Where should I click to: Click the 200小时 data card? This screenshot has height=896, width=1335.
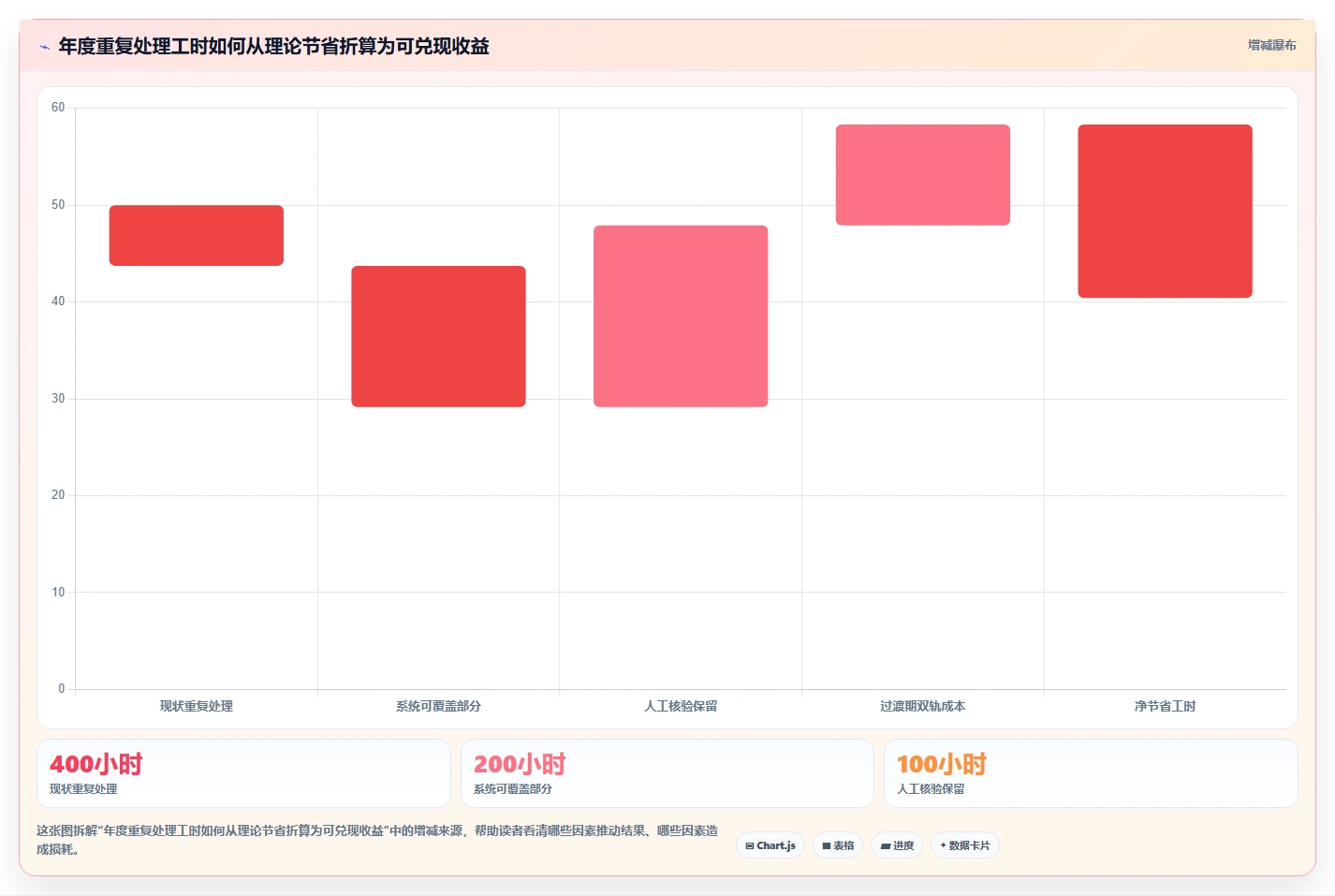[x=667, y=773]
